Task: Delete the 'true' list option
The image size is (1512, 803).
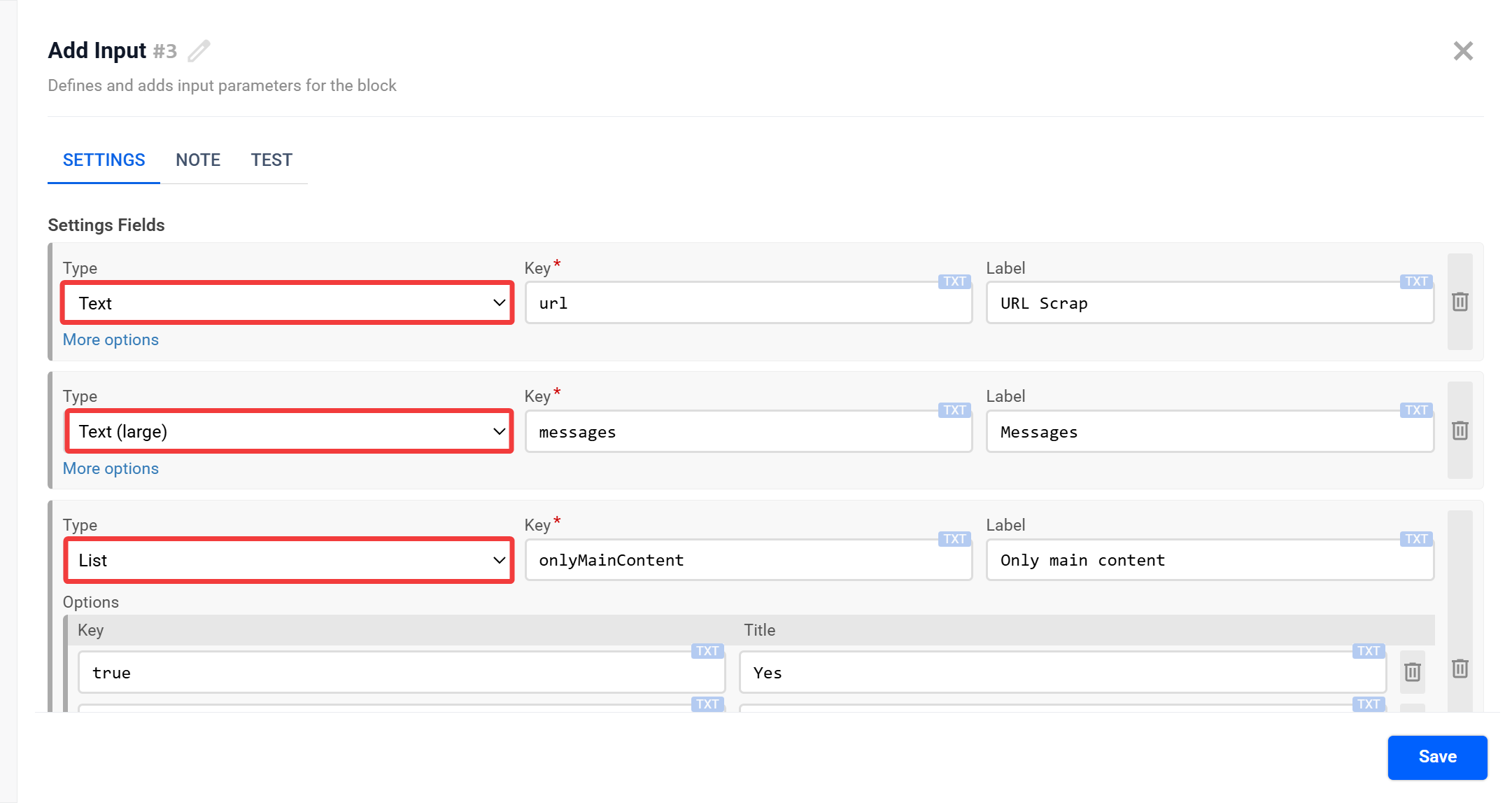Action: (1412, 672)
